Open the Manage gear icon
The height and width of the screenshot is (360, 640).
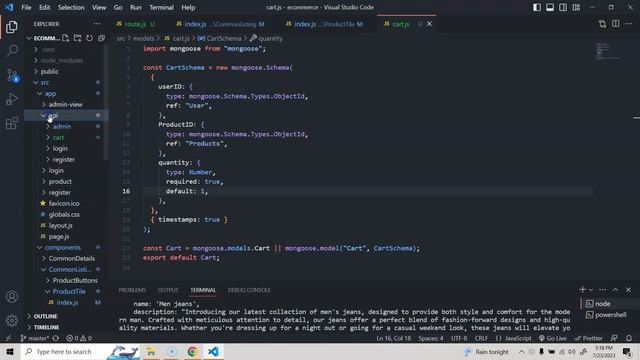click(x=12, y=321)
